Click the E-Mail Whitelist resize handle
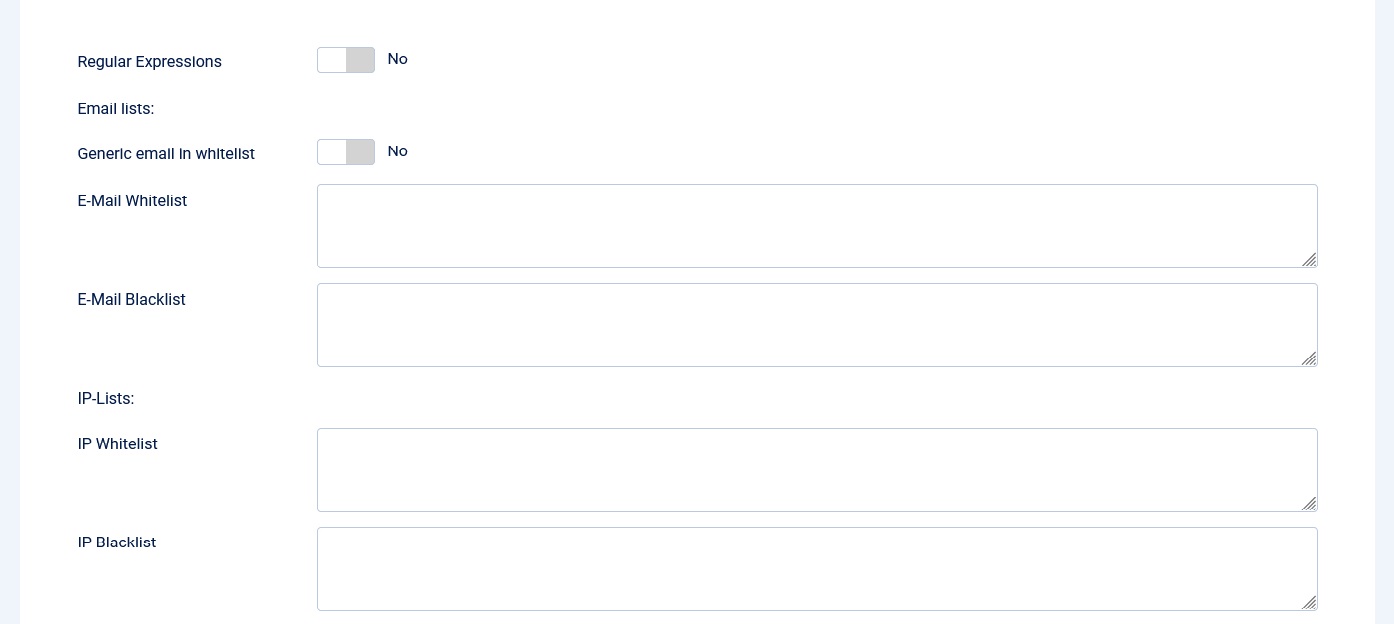The image size is (1394, 624). point(1309,260)
